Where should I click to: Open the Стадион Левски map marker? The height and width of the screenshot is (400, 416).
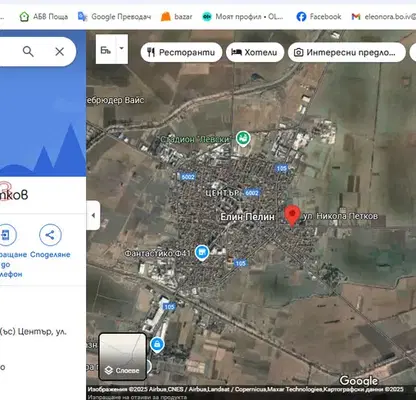(x=243, y=139)
